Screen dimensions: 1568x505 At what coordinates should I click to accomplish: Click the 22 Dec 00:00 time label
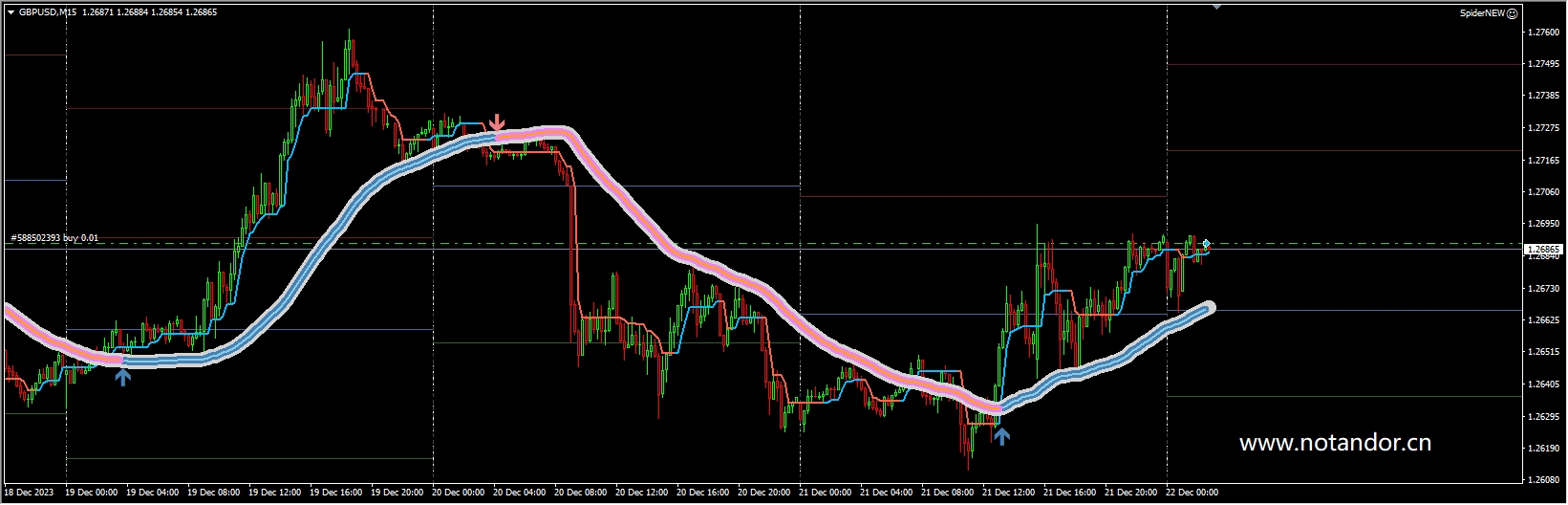1192,493
